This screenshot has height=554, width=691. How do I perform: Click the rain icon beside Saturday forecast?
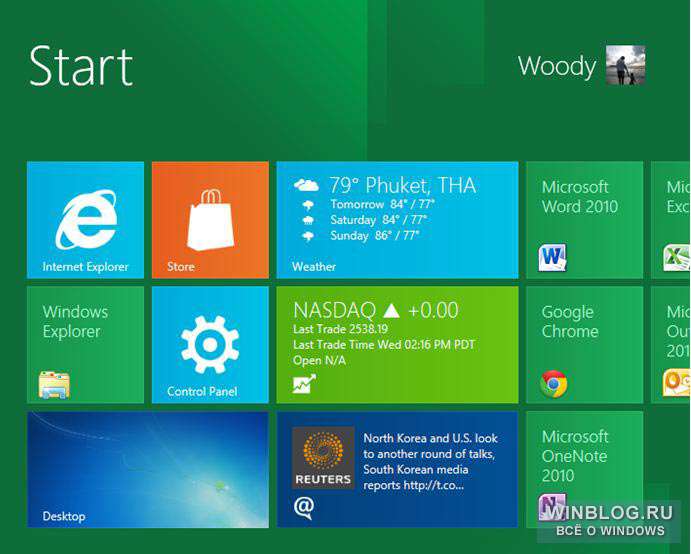click(x=308, y=220)
